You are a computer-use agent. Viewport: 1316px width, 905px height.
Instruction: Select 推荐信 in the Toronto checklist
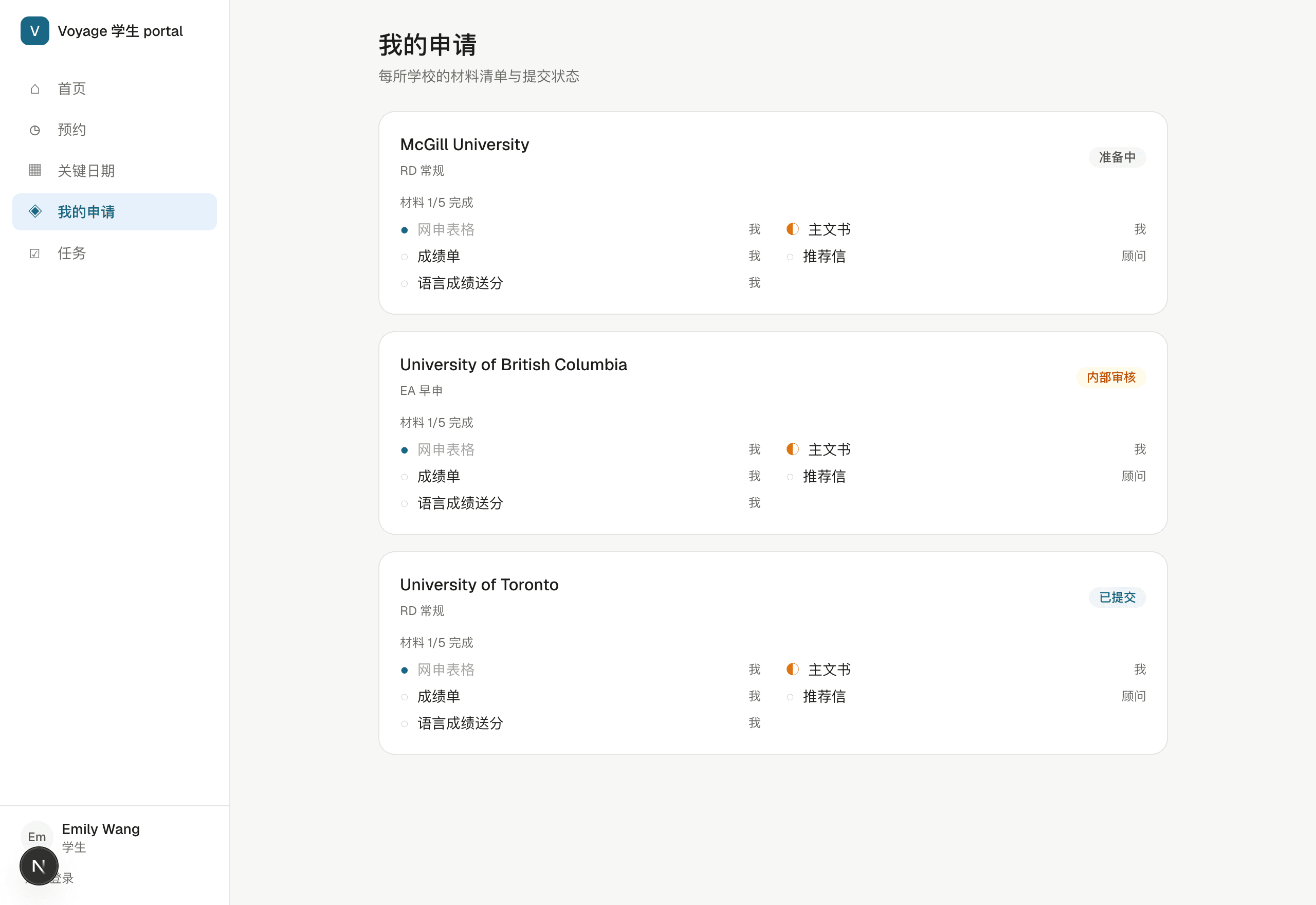(x=824, y=696)
